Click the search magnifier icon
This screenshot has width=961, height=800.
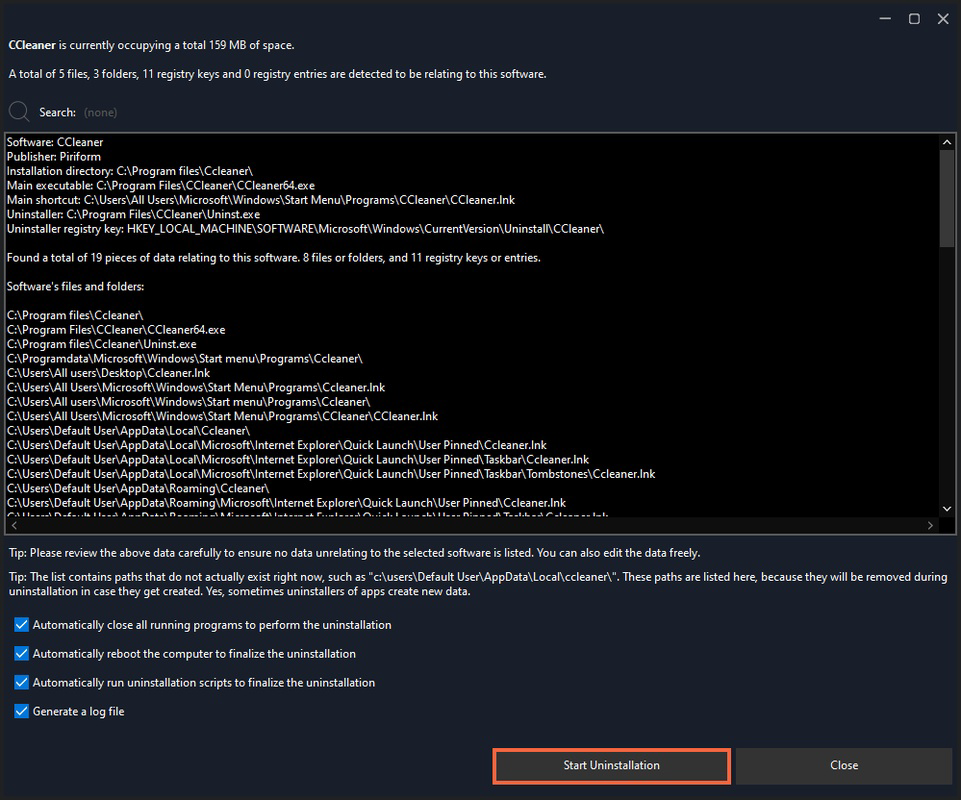(19, 112)
